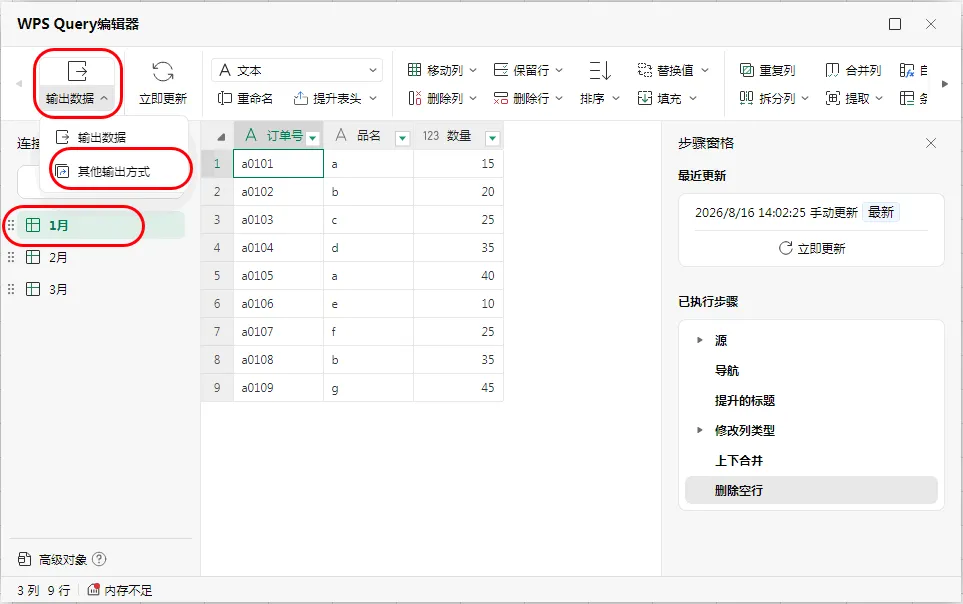Select the 删除空行 executed step
The height and width of the screenshot is (604, 963).
[x=811, y=490]
